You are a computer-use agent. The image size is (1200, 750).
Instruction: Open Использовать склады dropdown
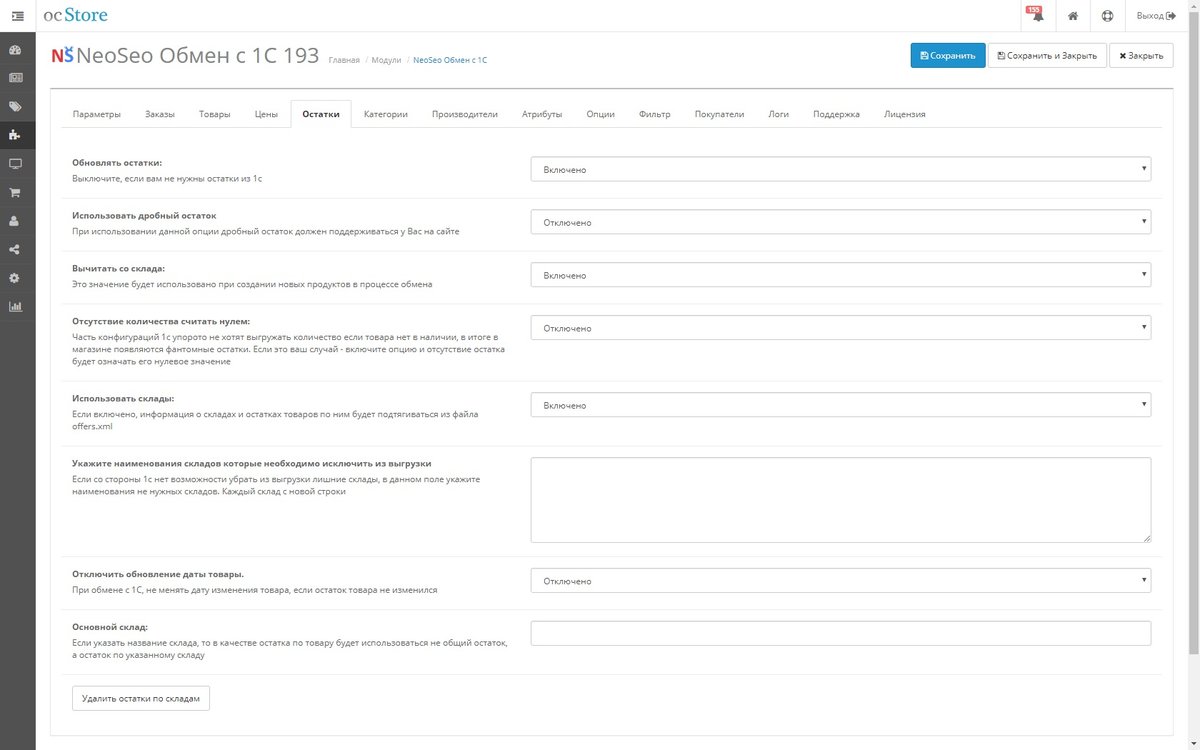point(841,405)
